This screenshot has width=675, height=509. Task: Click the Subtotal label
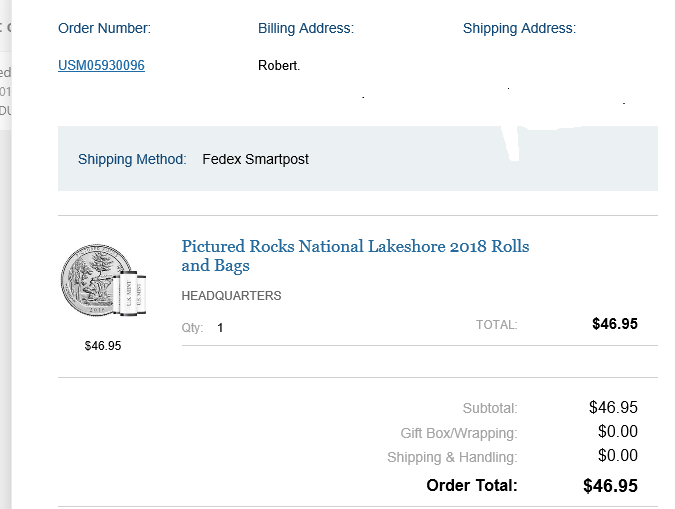[490, 408]
